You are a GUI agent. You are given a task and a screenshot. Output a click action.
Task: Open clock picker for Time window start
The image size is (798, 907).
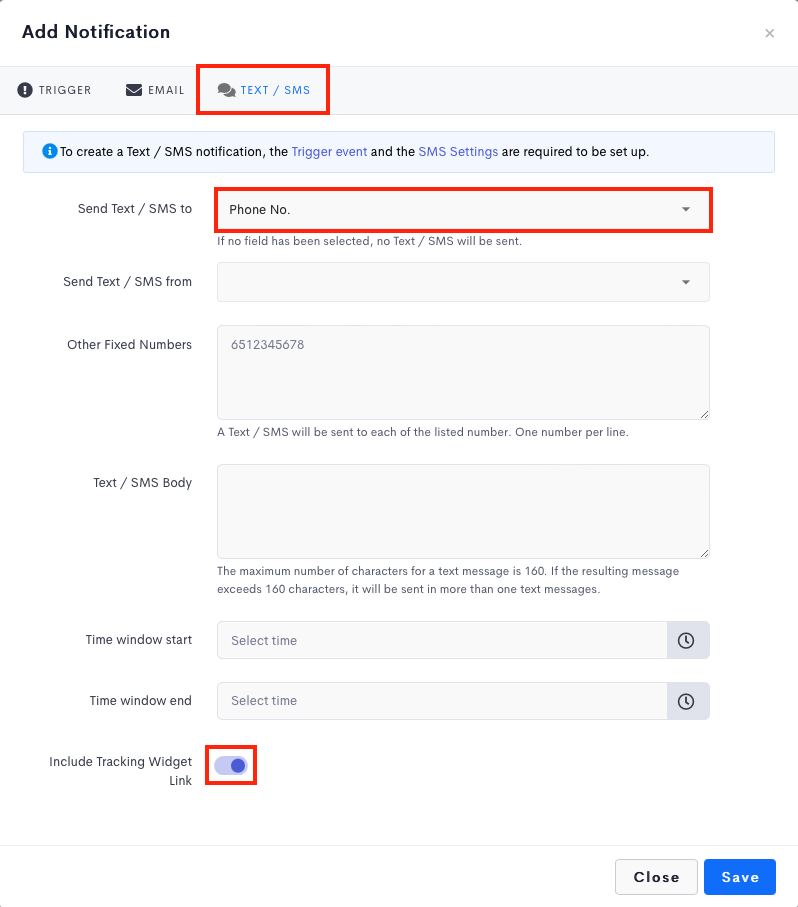point(686,640)
